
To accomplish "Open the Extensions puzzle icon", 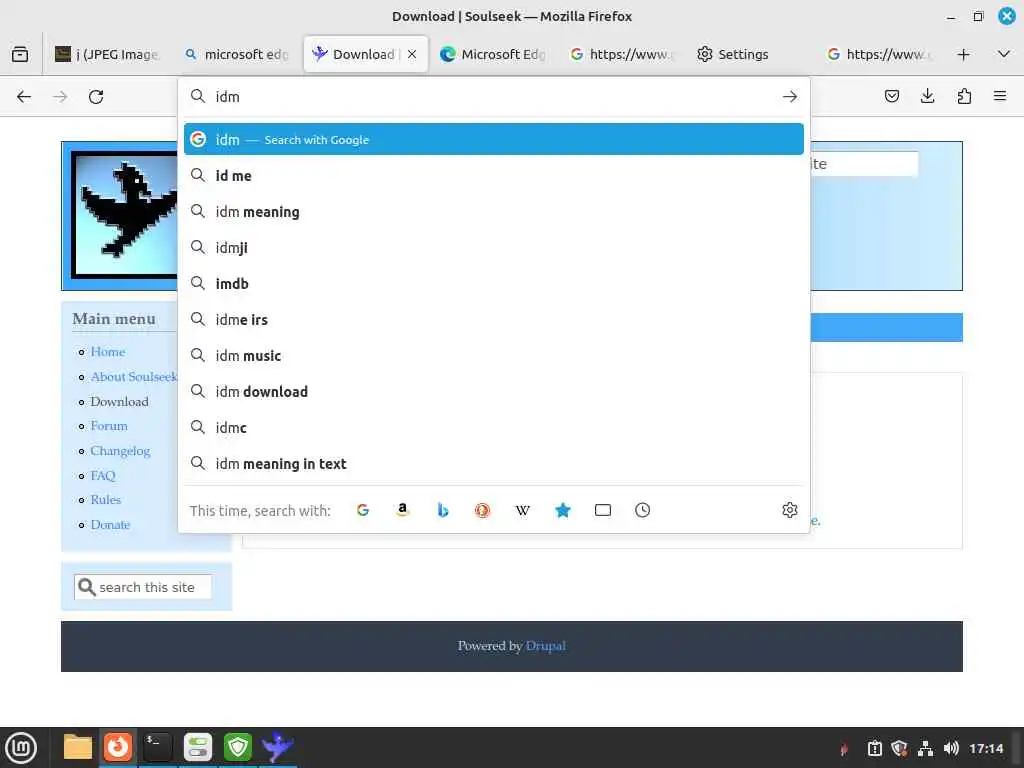I will pos(964,96).
